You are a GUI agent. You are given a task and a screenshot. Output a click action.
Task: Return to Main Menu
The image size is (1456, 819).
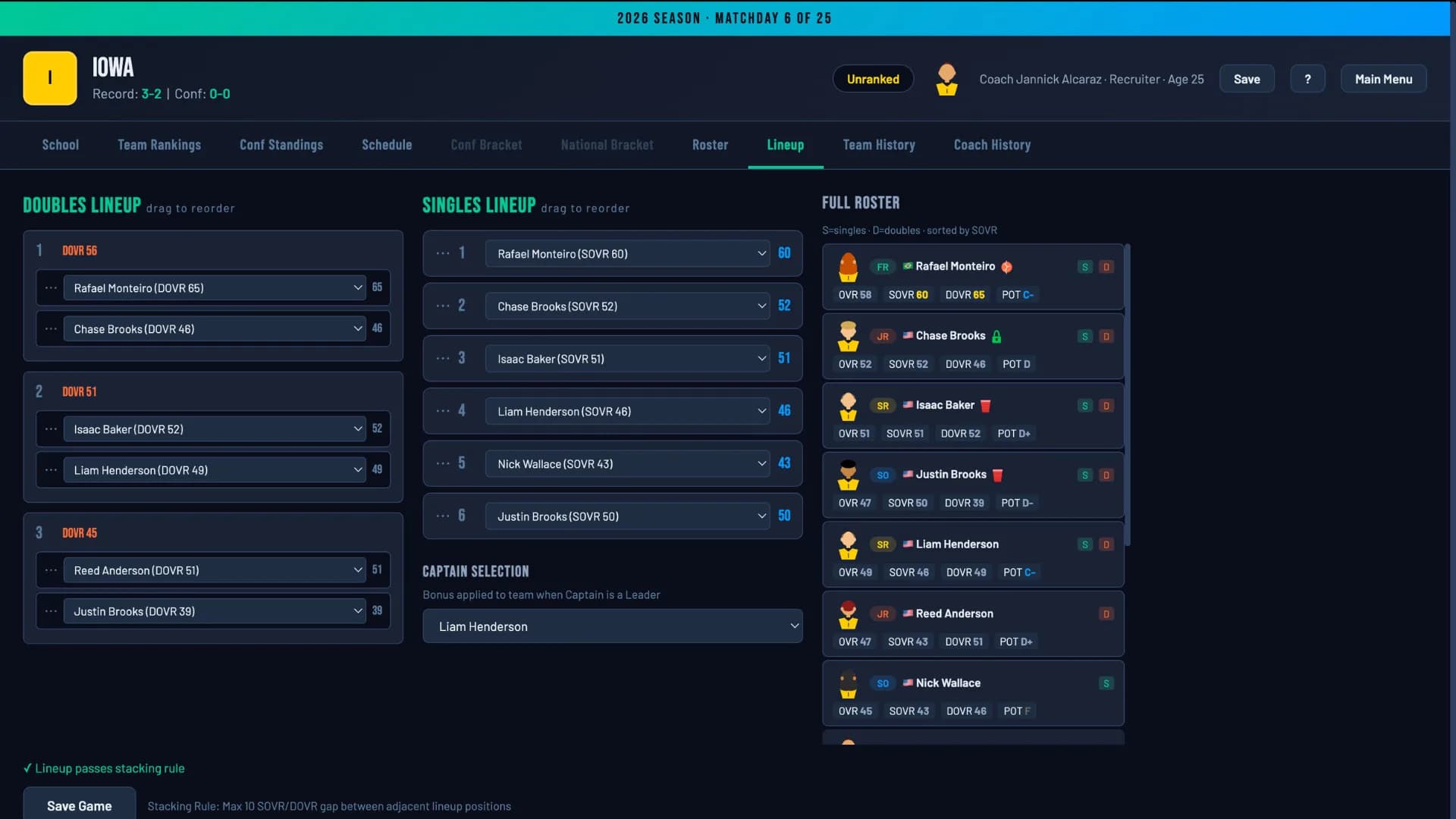(x=1383, y=79)
